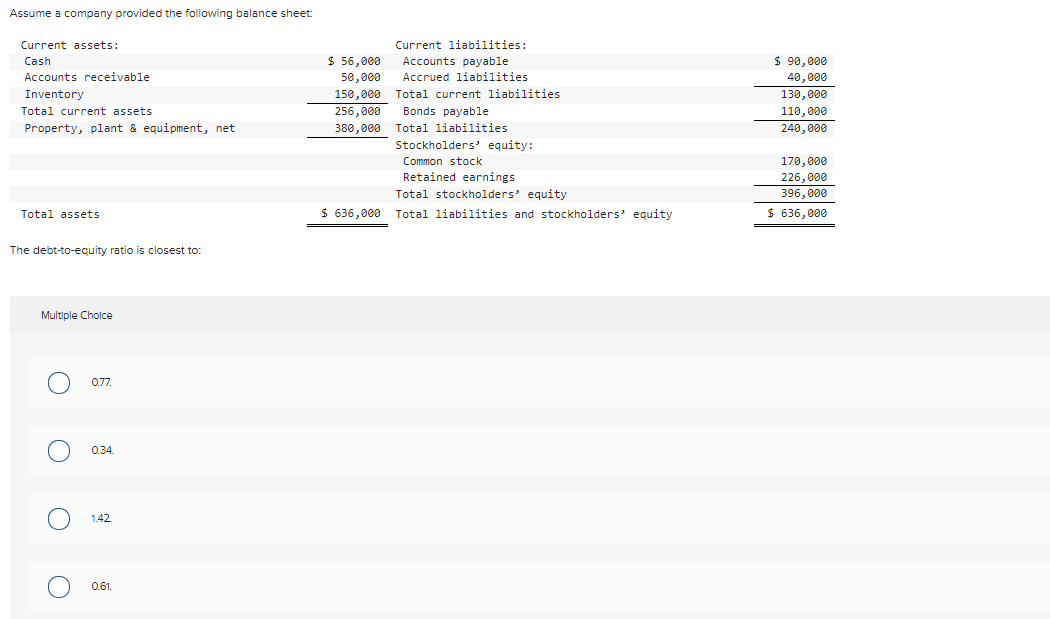Click the Current assets heading
This screenshot has width=1050, height=619.
coord(70,45)
